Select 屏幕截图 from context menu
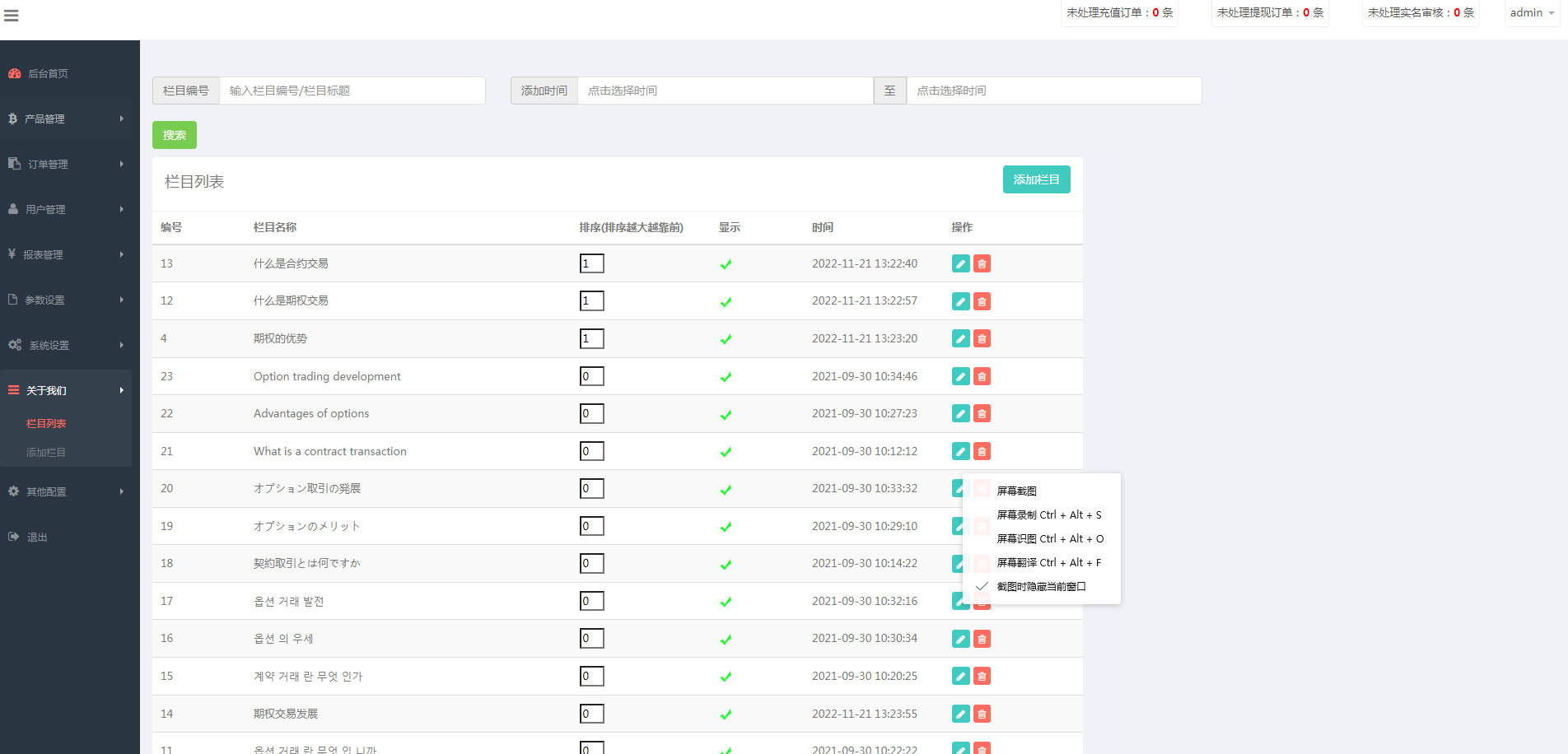 coord(1017,491)
